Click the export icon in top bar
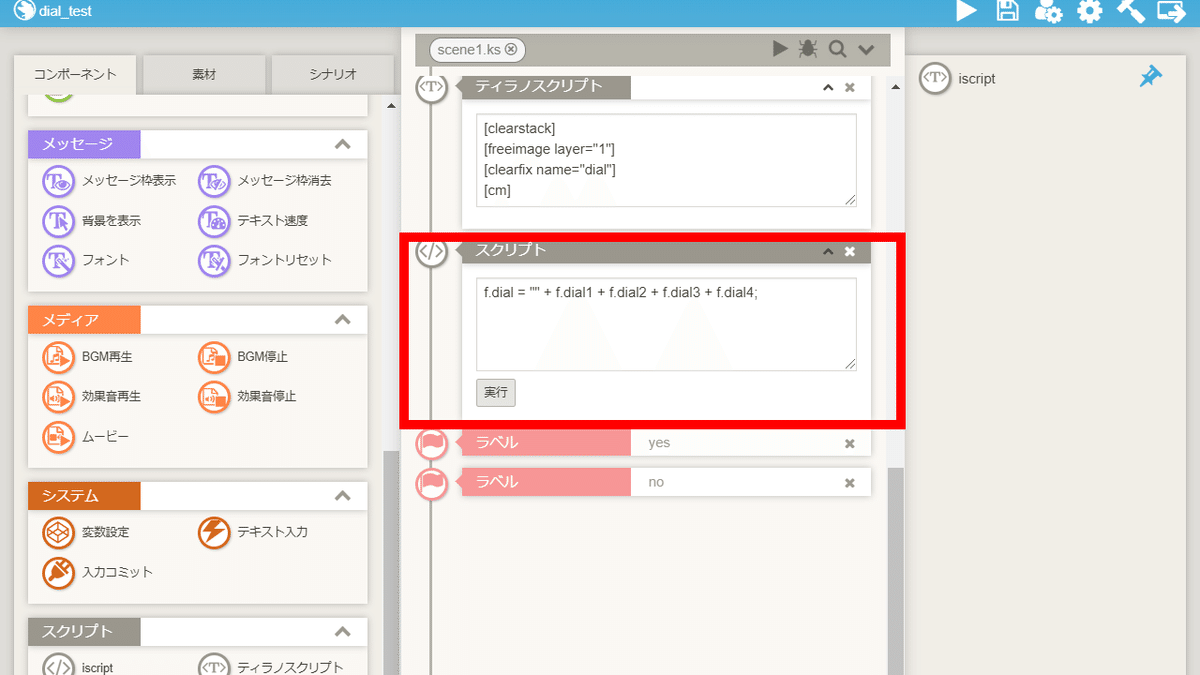 click(1171, 11)
